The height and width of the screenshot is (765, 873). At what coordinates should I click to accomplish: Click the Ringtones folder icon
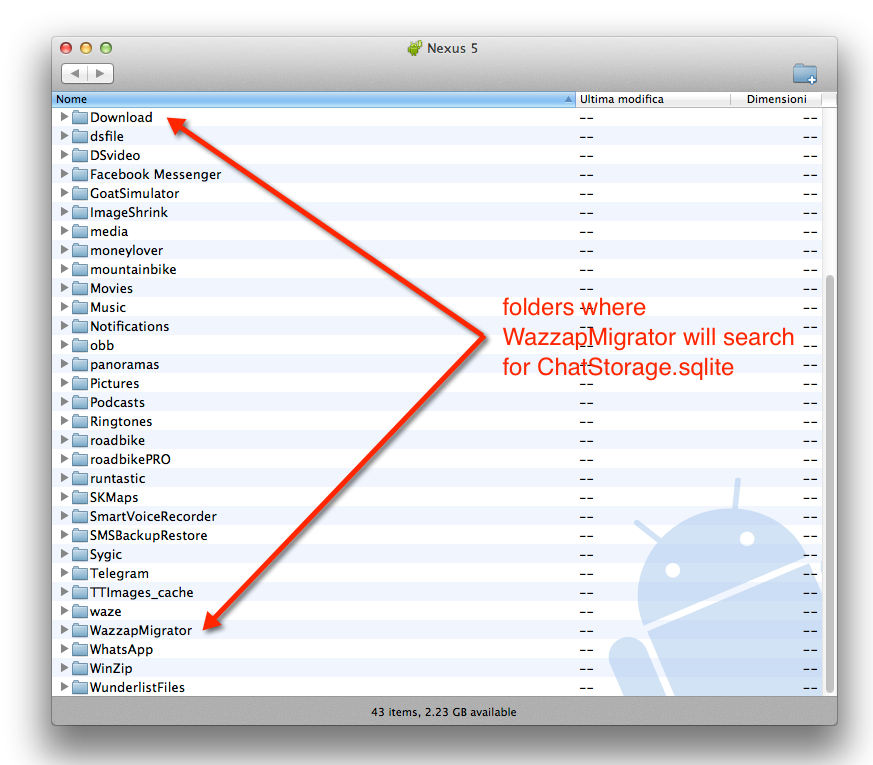[80, 421]
